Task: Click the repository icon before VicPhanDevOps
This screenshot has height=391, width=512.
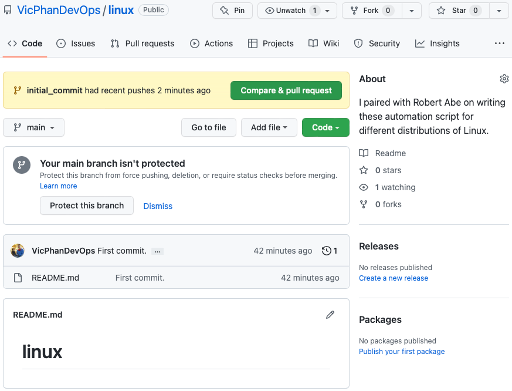Action: (x=7, y=10)
